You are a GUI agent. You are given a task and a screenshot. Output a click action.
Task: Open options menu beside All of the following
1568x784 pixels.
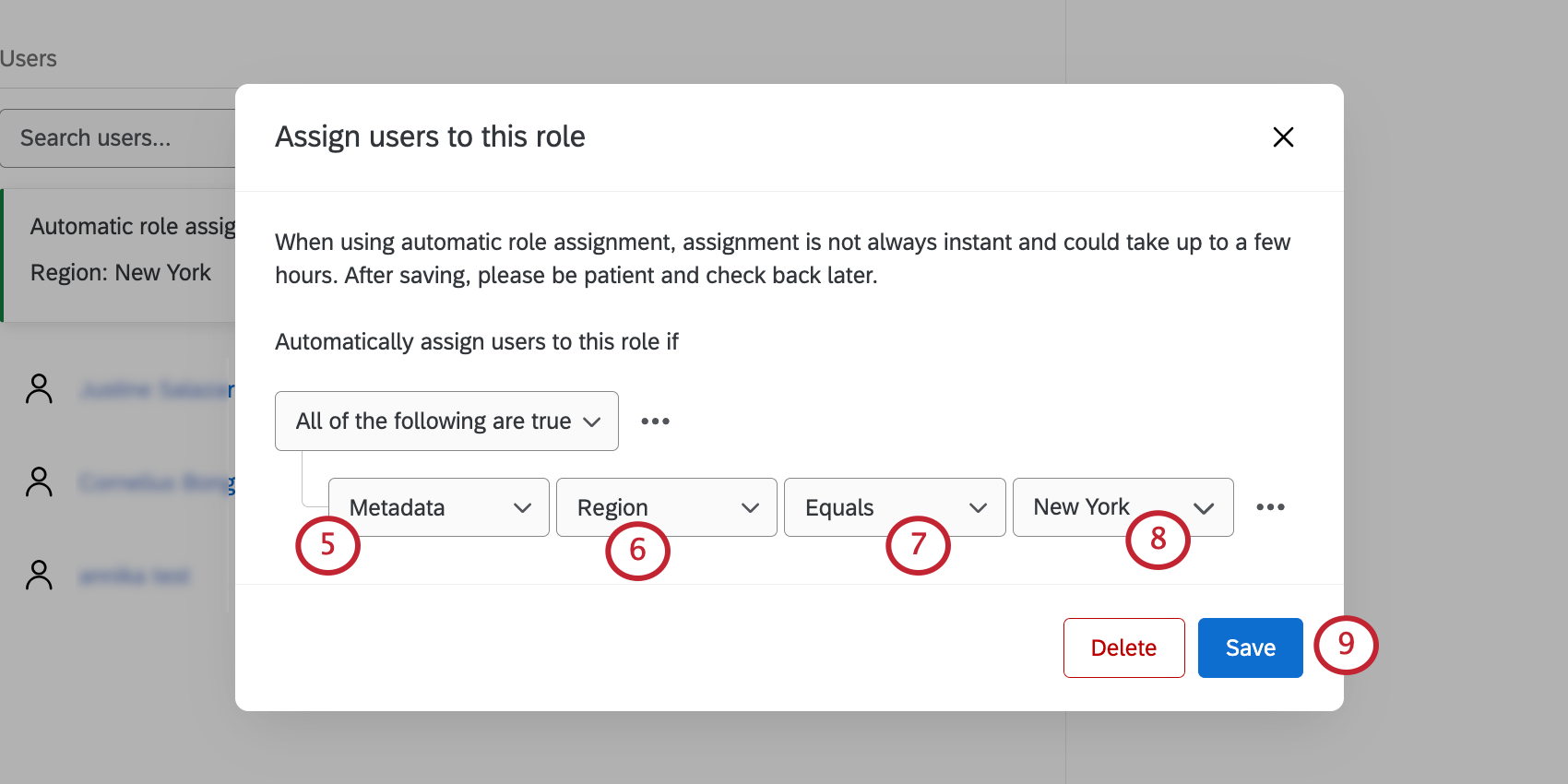pyautogui.click(x=655, y=422)
